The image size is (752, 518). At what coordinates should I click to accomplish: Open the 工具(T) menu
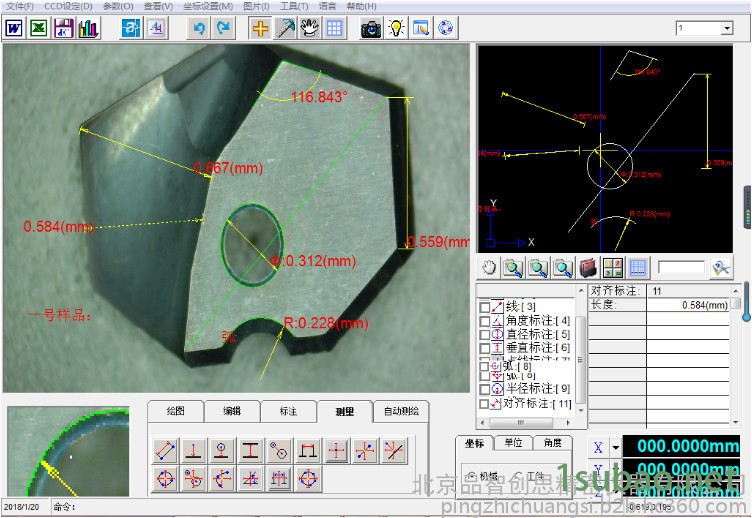click(294, 6)
